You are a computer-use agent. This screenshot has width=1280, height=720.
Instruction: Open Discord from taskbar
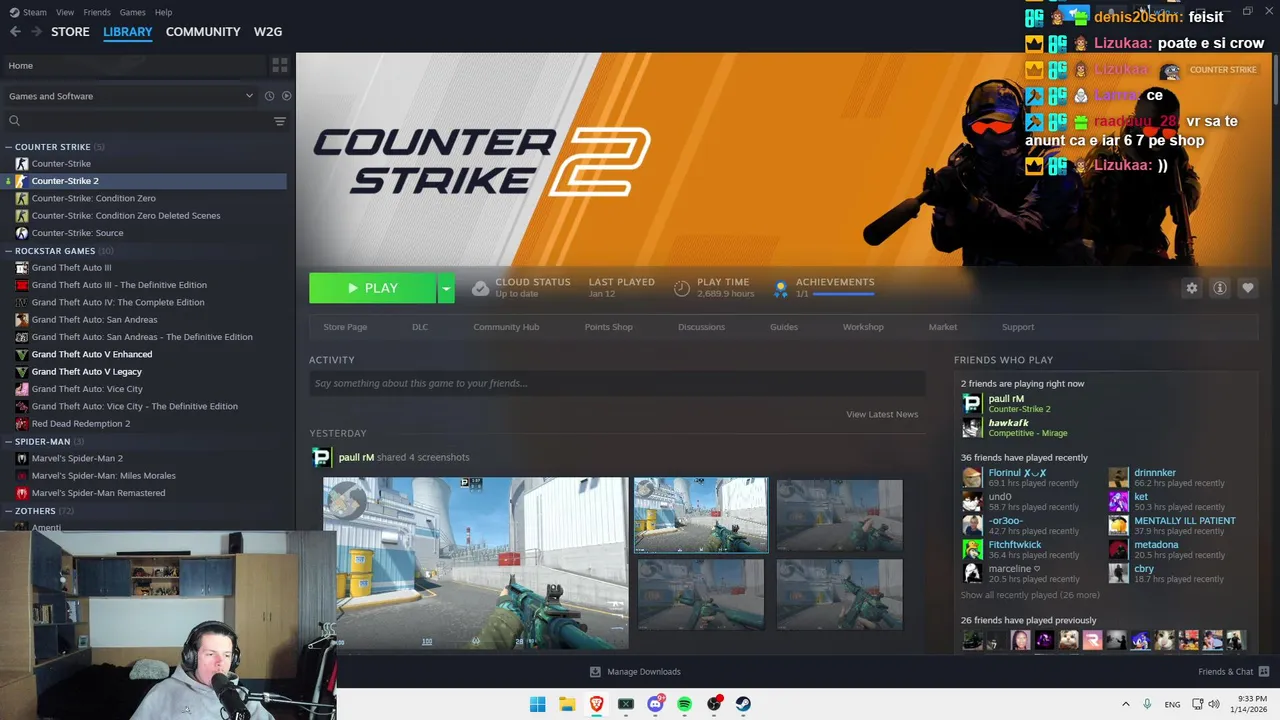click(x=656, y=704)
